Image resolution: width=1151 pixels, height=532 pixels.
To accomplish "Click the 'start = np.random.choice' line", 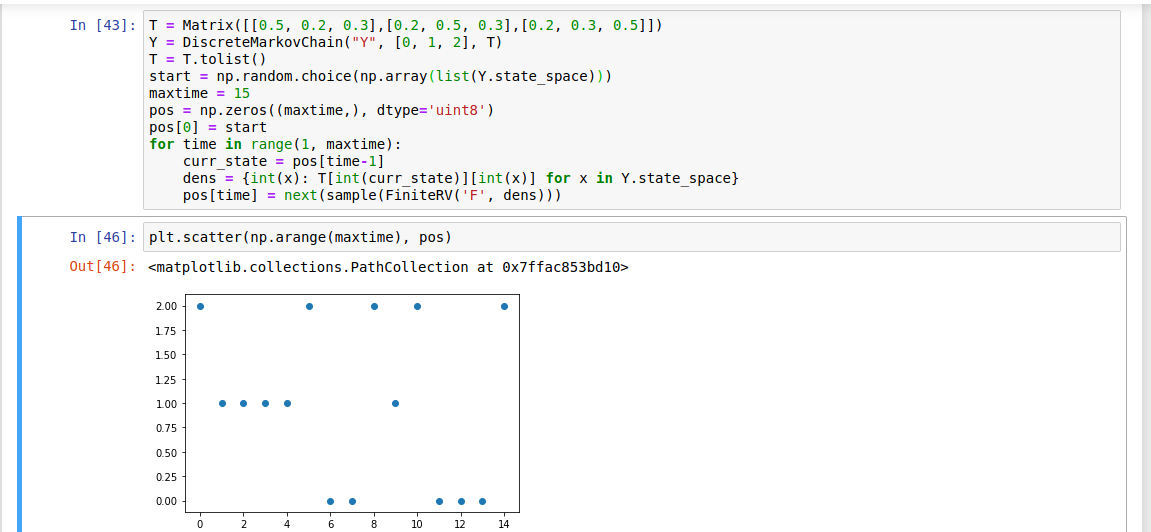I will coord(381,76).
